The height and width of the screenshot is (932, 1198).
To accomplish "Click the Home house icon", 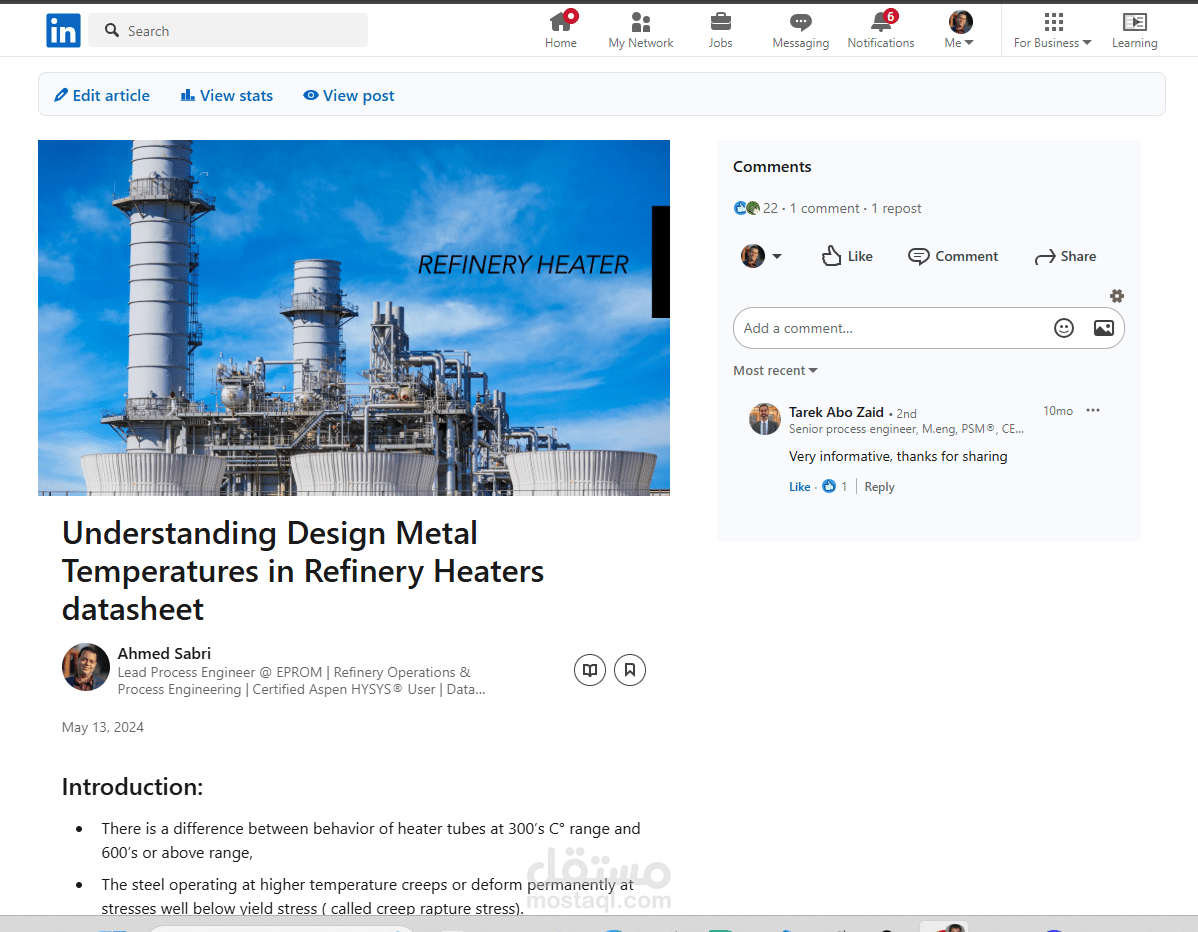I will pyautogui.click(x=561, y=21).
